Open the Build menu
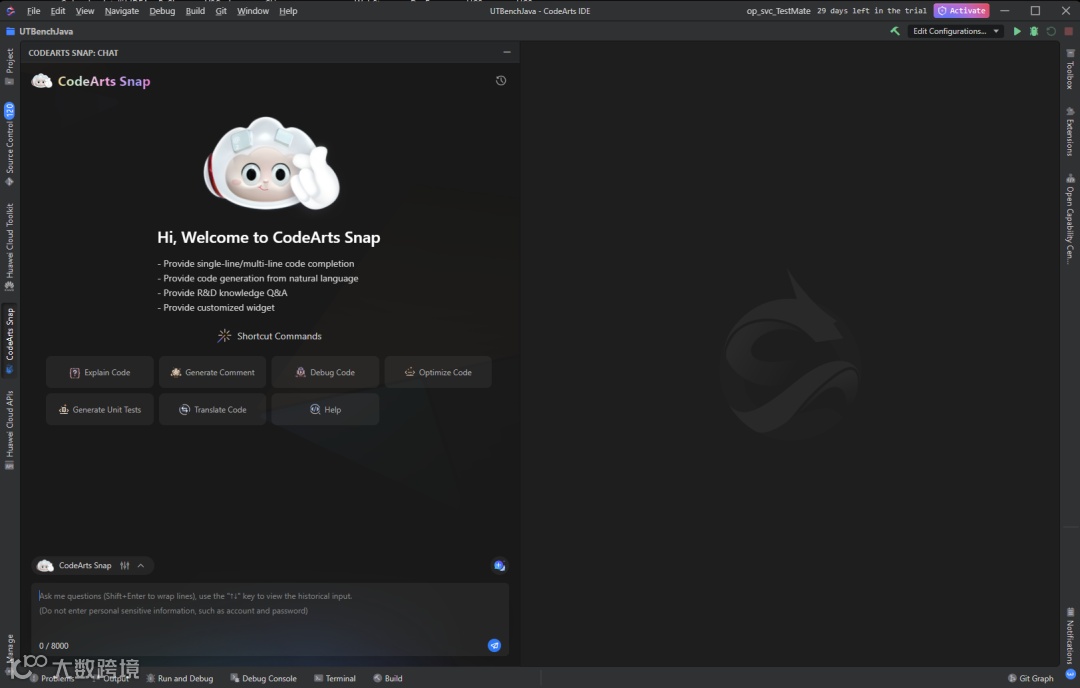 pos(195,11)
